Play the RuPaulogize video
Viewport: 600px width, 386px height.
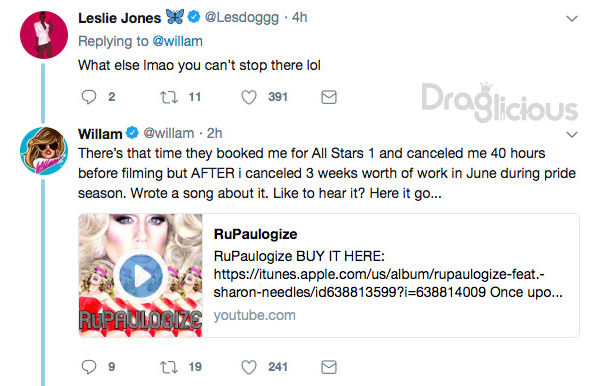click(141, 276)
